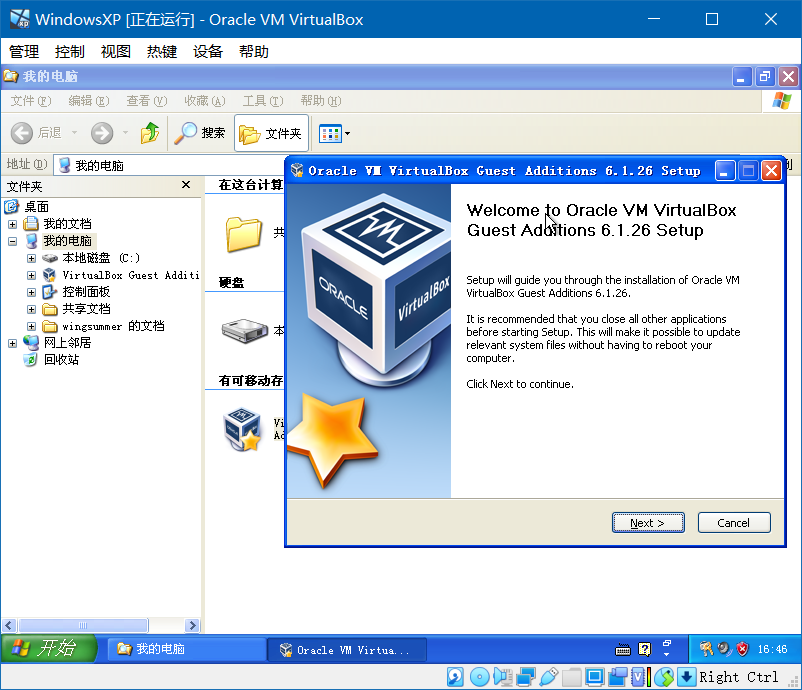Click the Up one level folder icon
This screenshot has height=690, width=802.
pyautogui.click(x=150, y=133)
